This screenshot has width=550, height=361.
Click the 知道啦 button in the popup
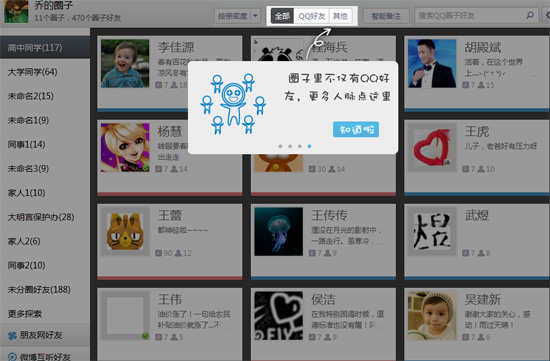click(356, 129)
